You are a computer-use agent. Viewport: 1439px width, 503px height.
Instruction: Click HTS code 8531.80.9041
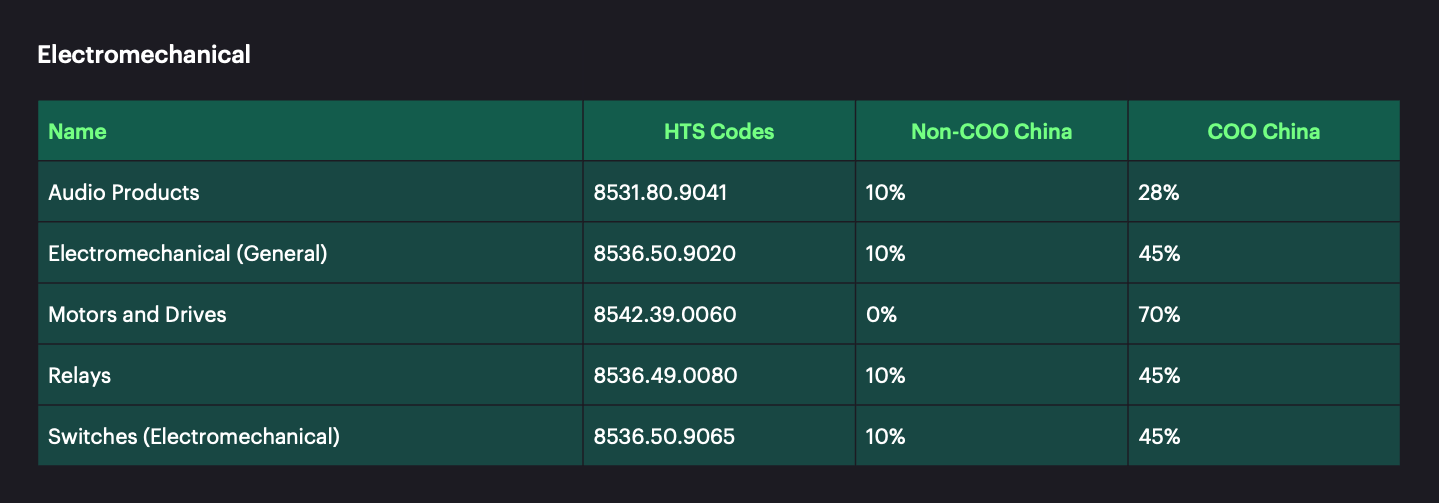tap(660, 192)
